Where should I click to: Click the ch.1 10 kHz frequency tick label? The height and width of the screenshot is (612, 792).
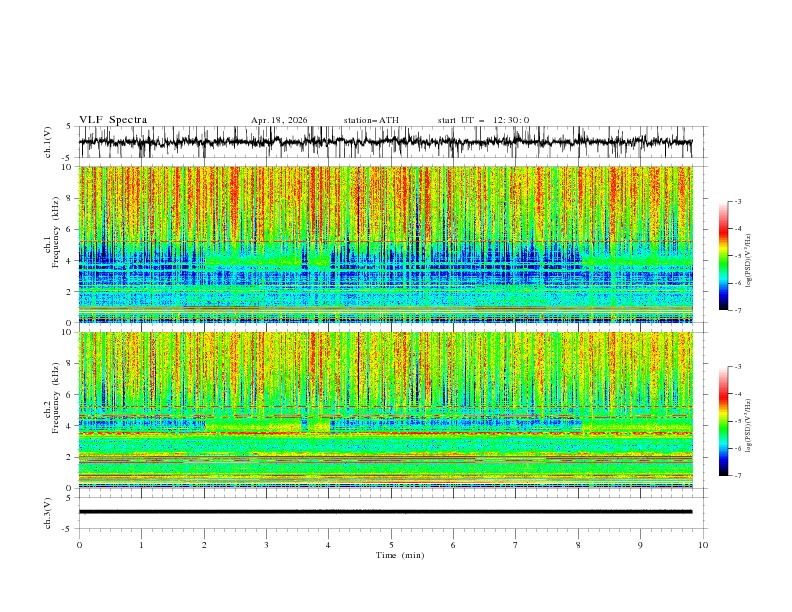pyautogui.click(x=66, y=167)
